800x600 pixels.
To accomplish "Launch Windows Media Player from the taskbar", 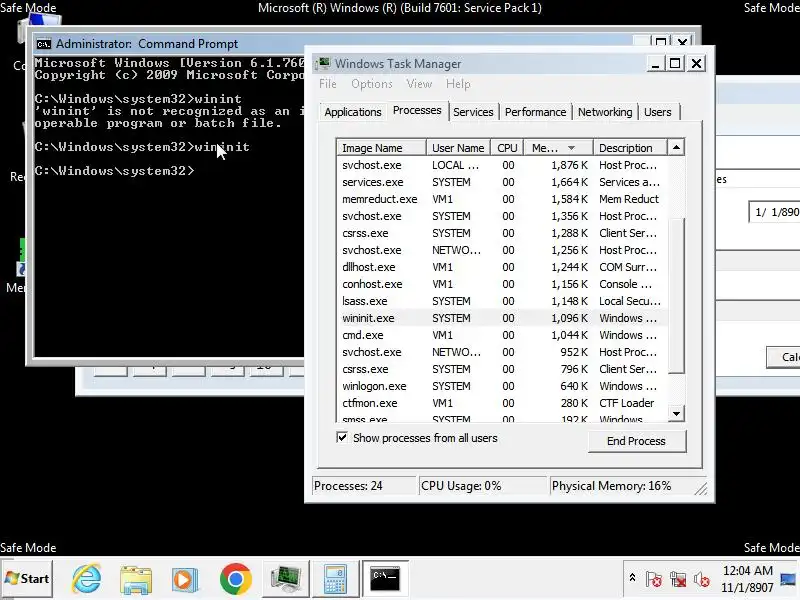I will (185, 579).
